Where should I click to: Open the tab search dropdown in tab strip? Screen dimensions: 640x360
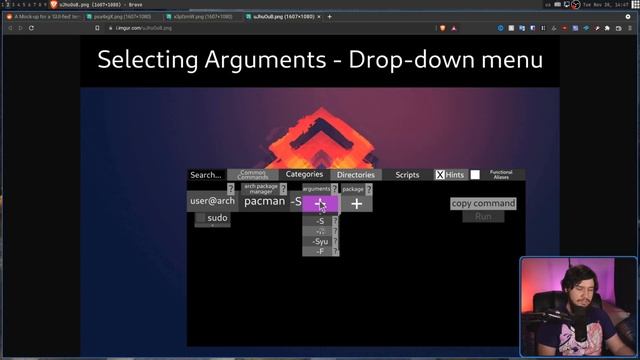pos(628,17)
